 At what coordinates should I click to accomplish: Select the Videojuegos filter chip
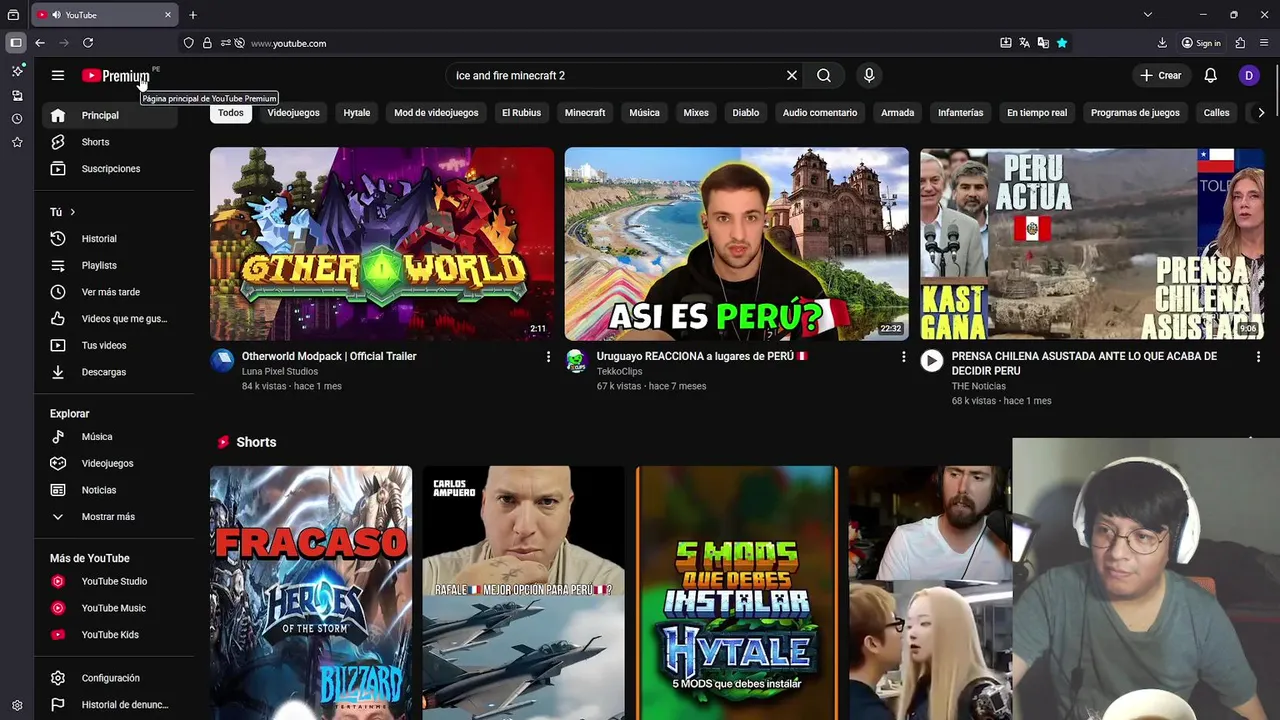tap(294, 113)
